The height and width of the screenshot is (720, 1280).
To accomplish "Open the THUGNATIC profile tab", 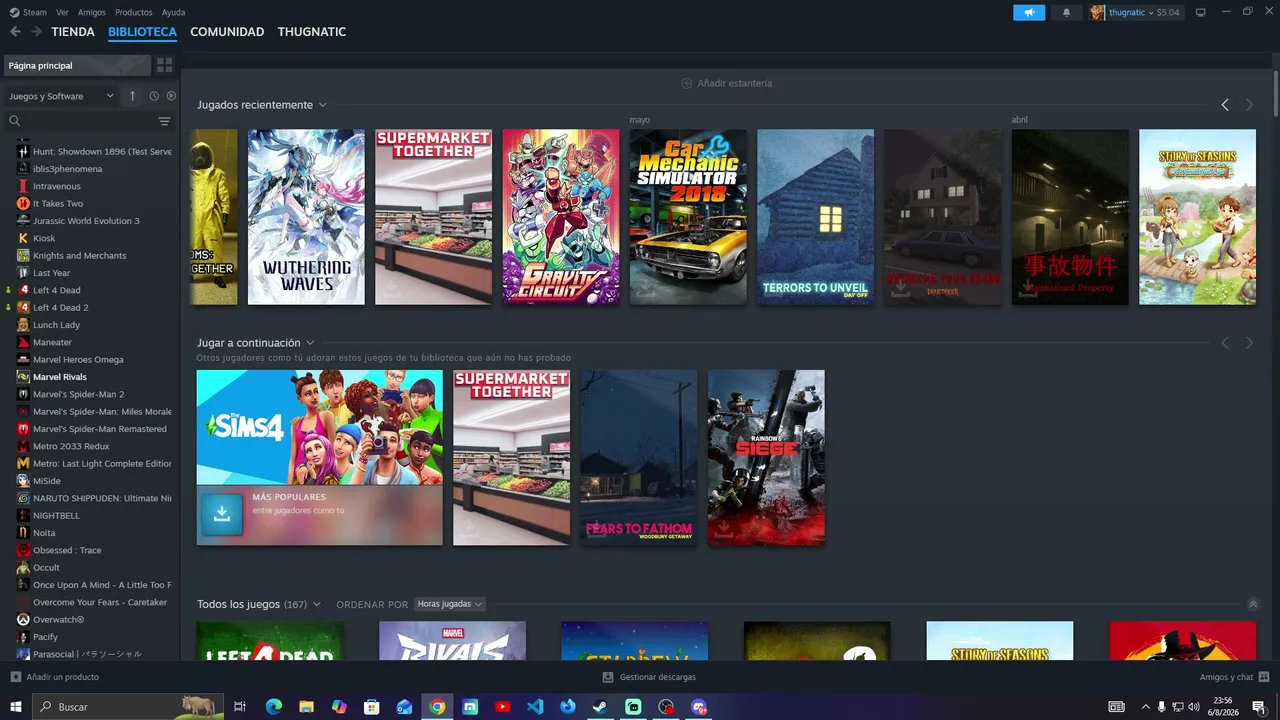I will 312,32.
